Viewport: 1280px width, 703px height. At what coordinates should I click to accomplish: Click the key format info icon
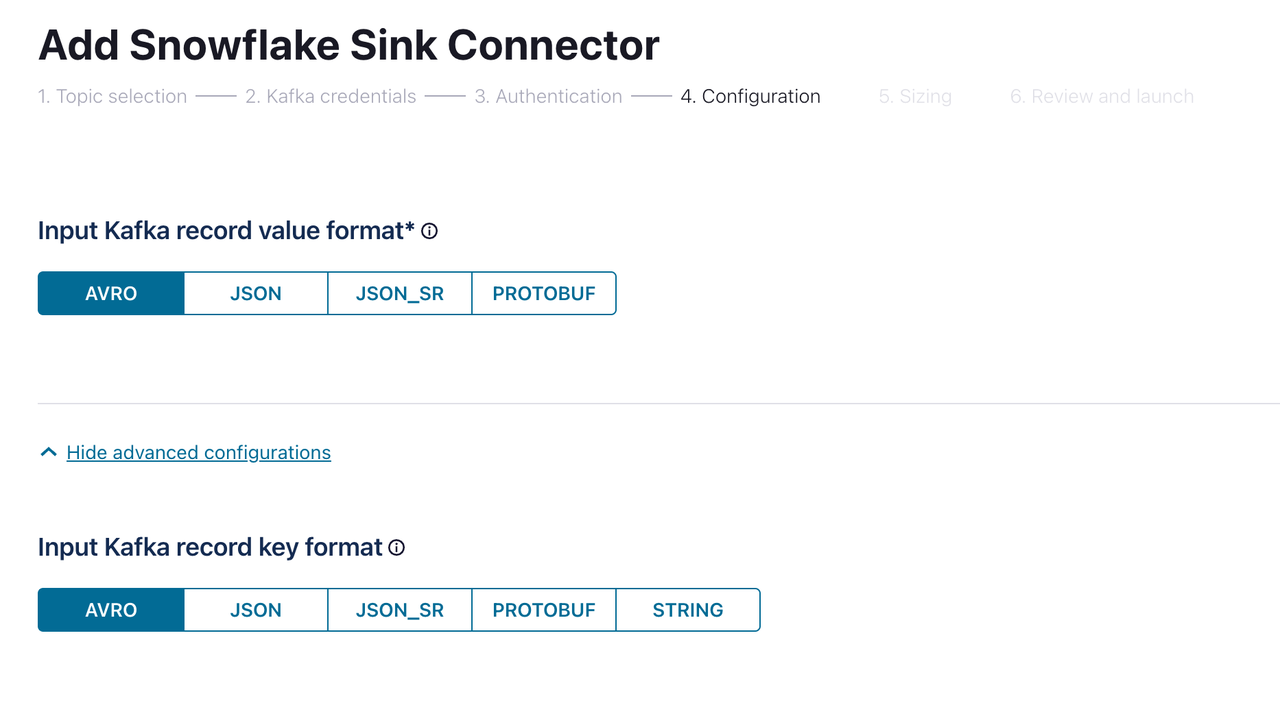click(x=397, y=548)
